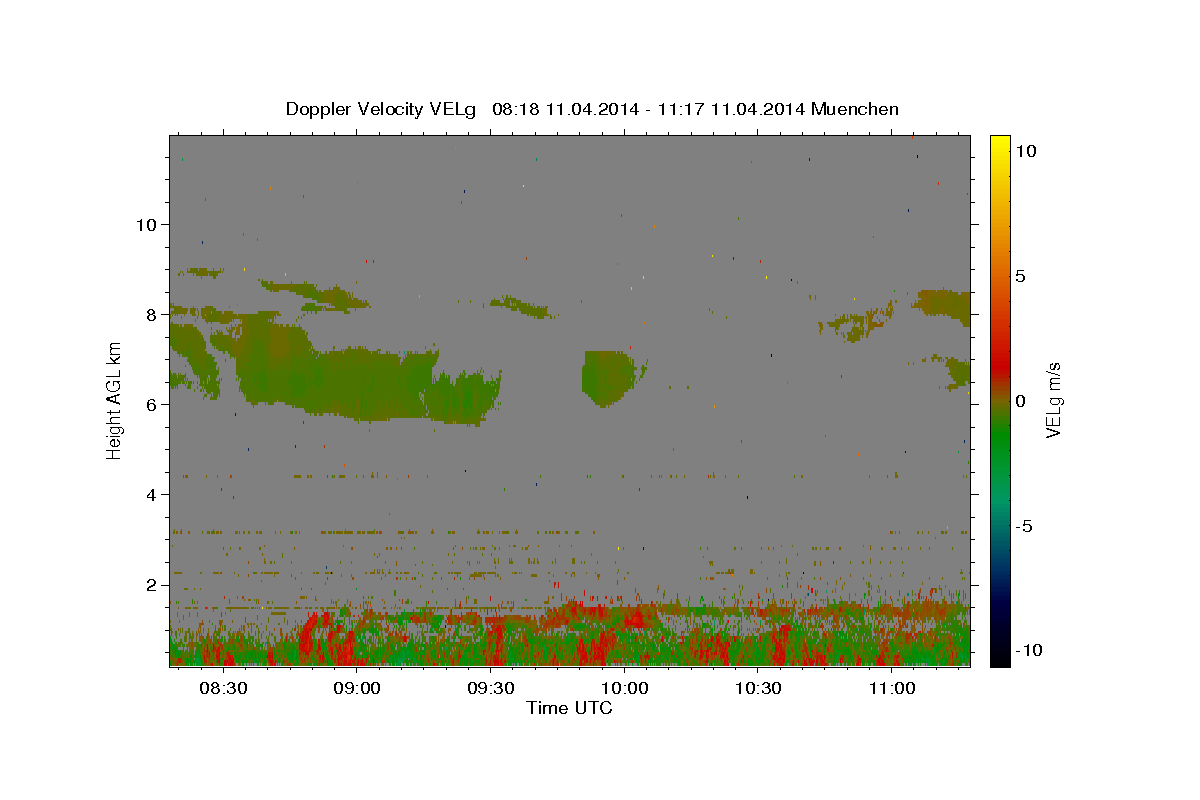Click the VELg m/s colorbar title
This screenshot has width=1200, height=800.
click(x=1054, y=400)
